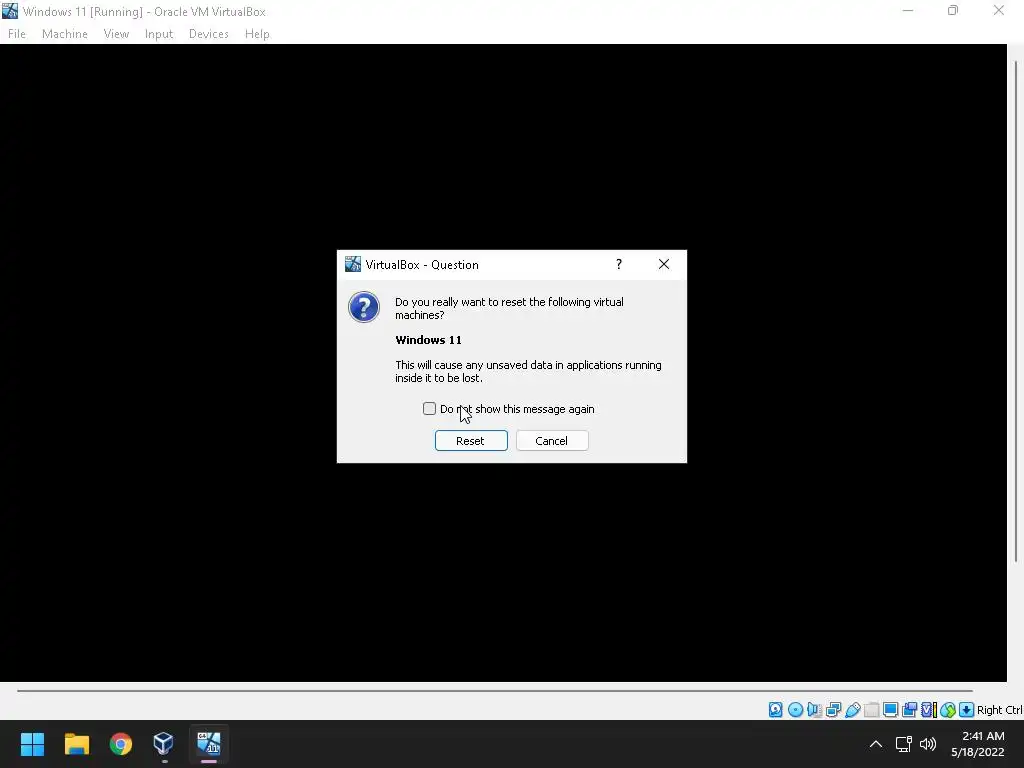Open the Machine menu
This screenshot has width=1024, height=768.
point(65,34)
